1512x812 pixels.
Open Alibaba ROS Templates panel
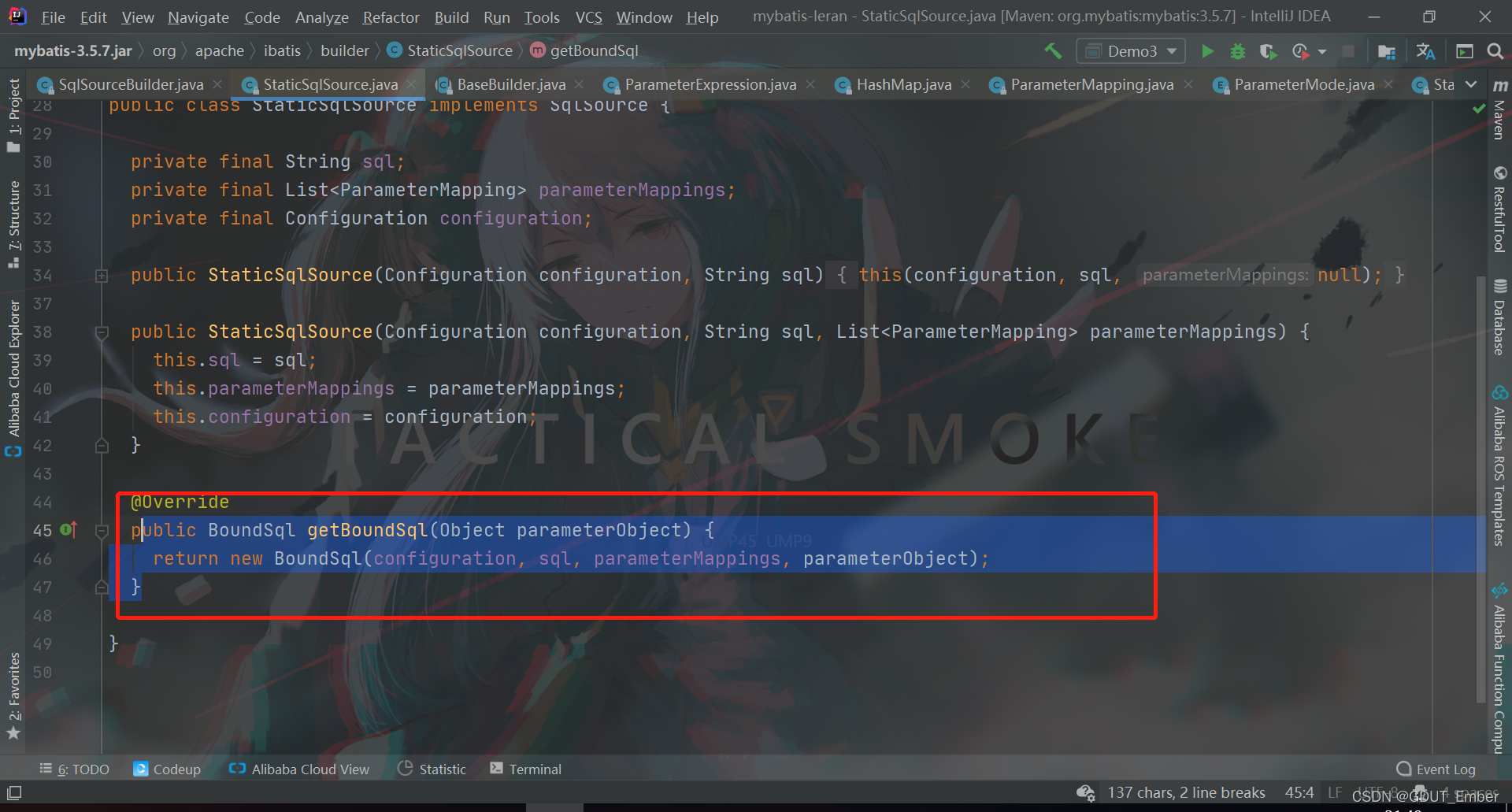(1499, 466)
